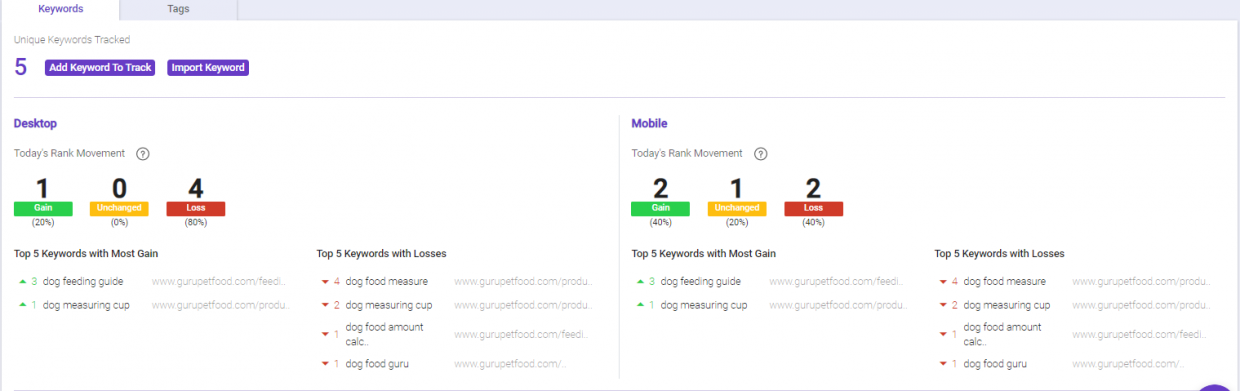This screenshot has height=391, width=1240.
Task: Open Mobile loss keyword 'dog measuring cup'
Action: tap(1007, 305)
